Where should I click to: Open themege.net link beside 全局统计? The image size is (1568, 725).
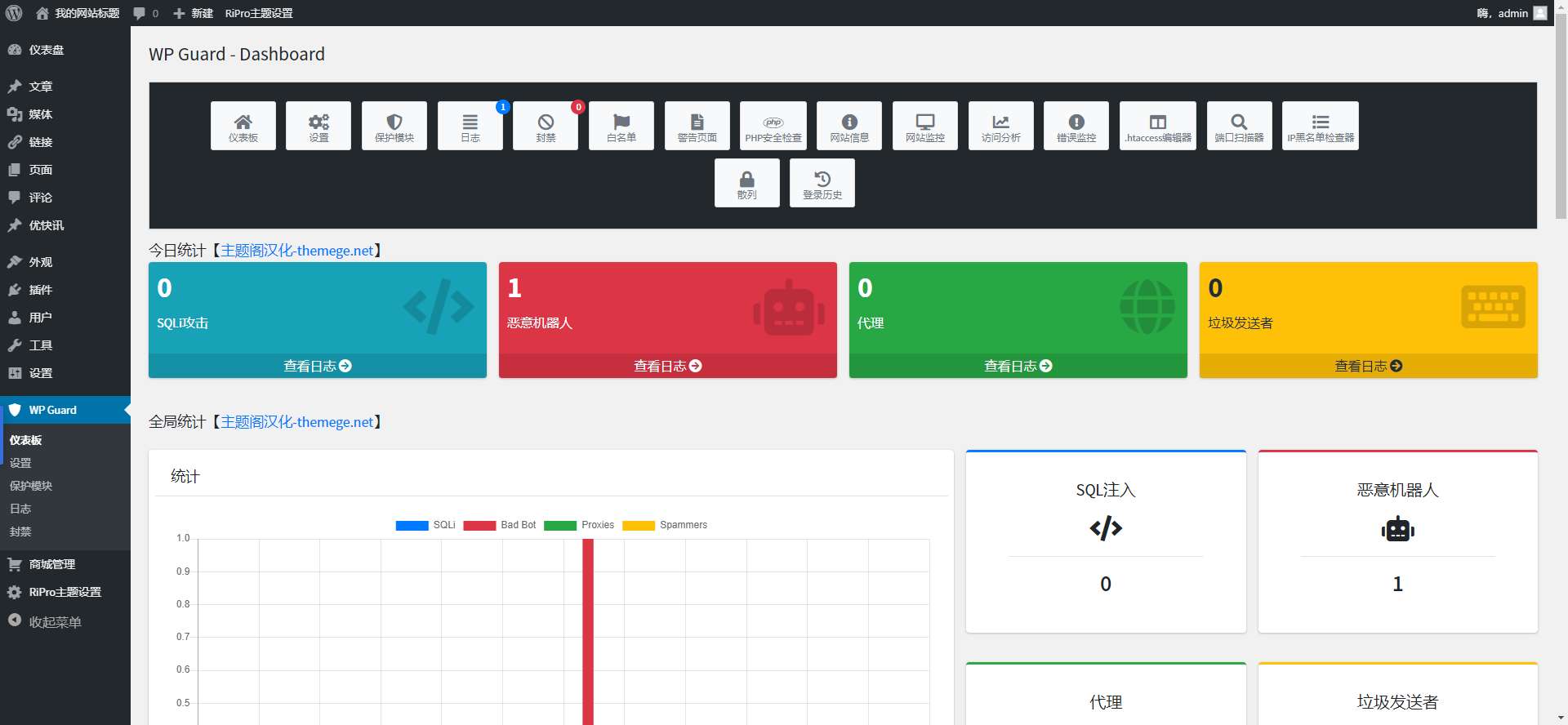click(297, 422)
